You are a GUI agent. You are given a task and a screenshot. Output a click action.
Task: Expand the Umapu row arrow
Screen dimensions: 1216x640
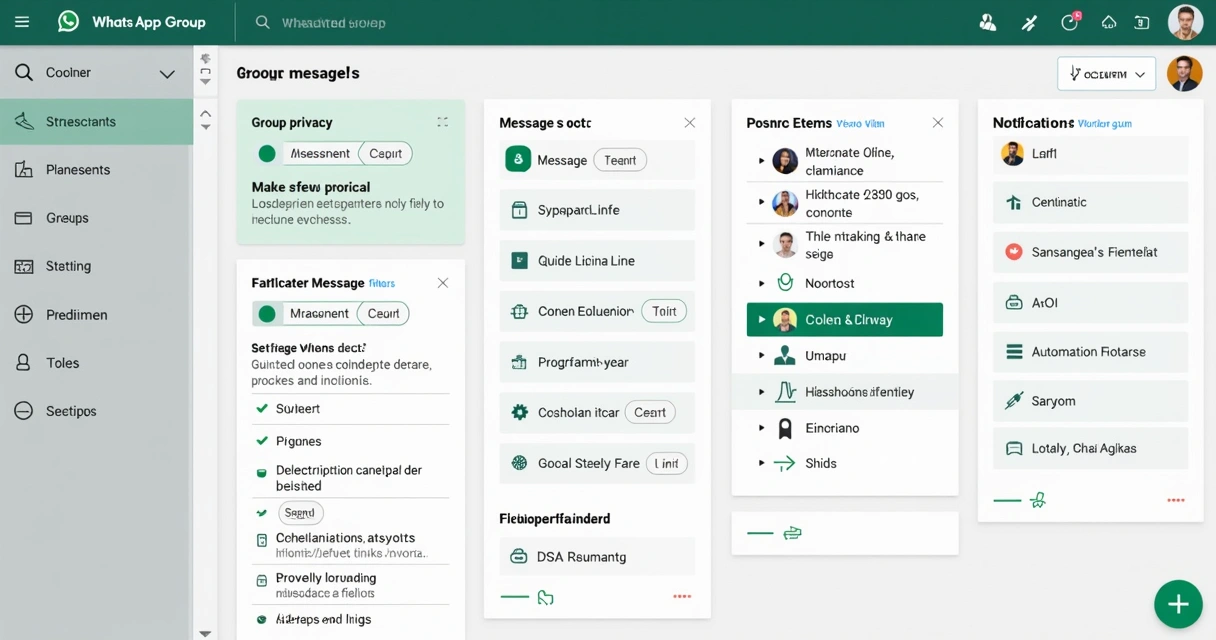[762, 356]
